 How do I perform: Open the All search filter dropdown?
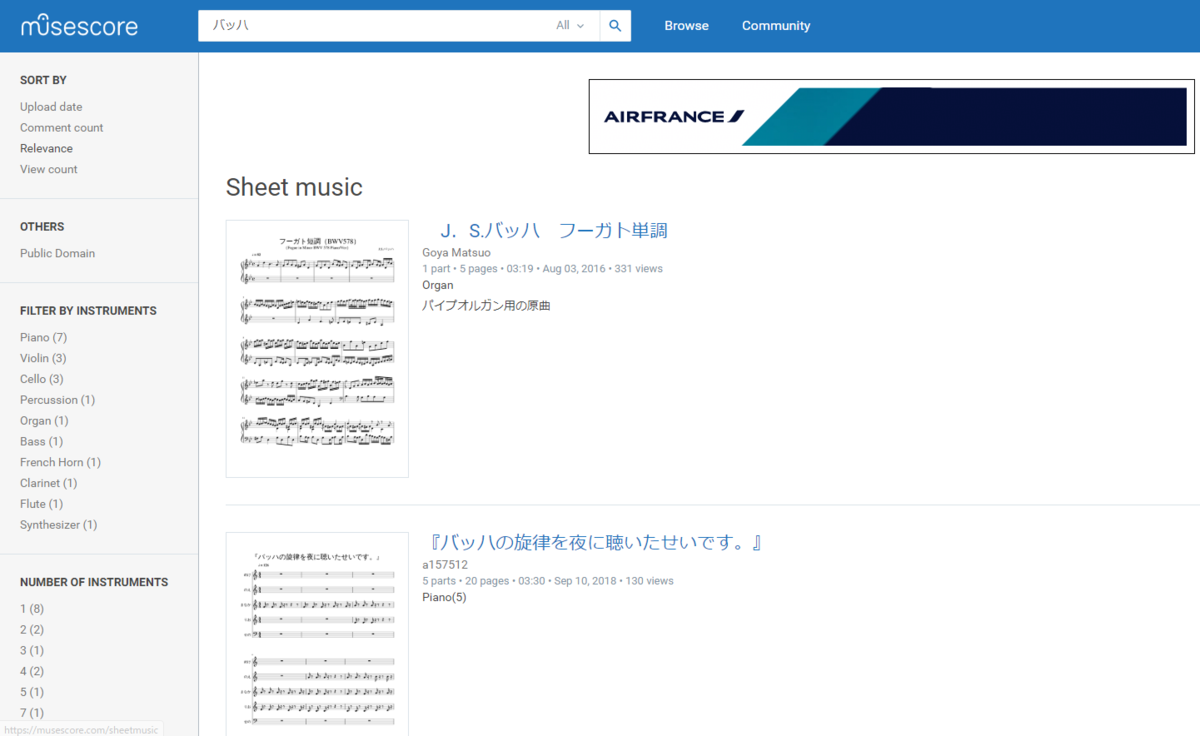click(568, 25)
